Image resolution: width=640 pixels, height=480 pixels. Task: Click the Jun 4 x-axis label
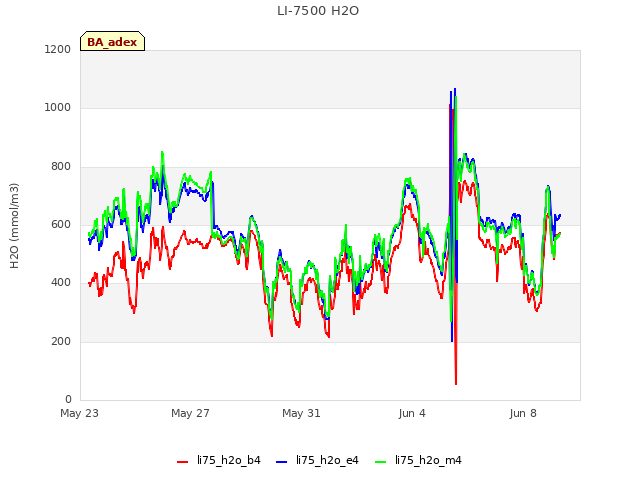coord(412,413)
